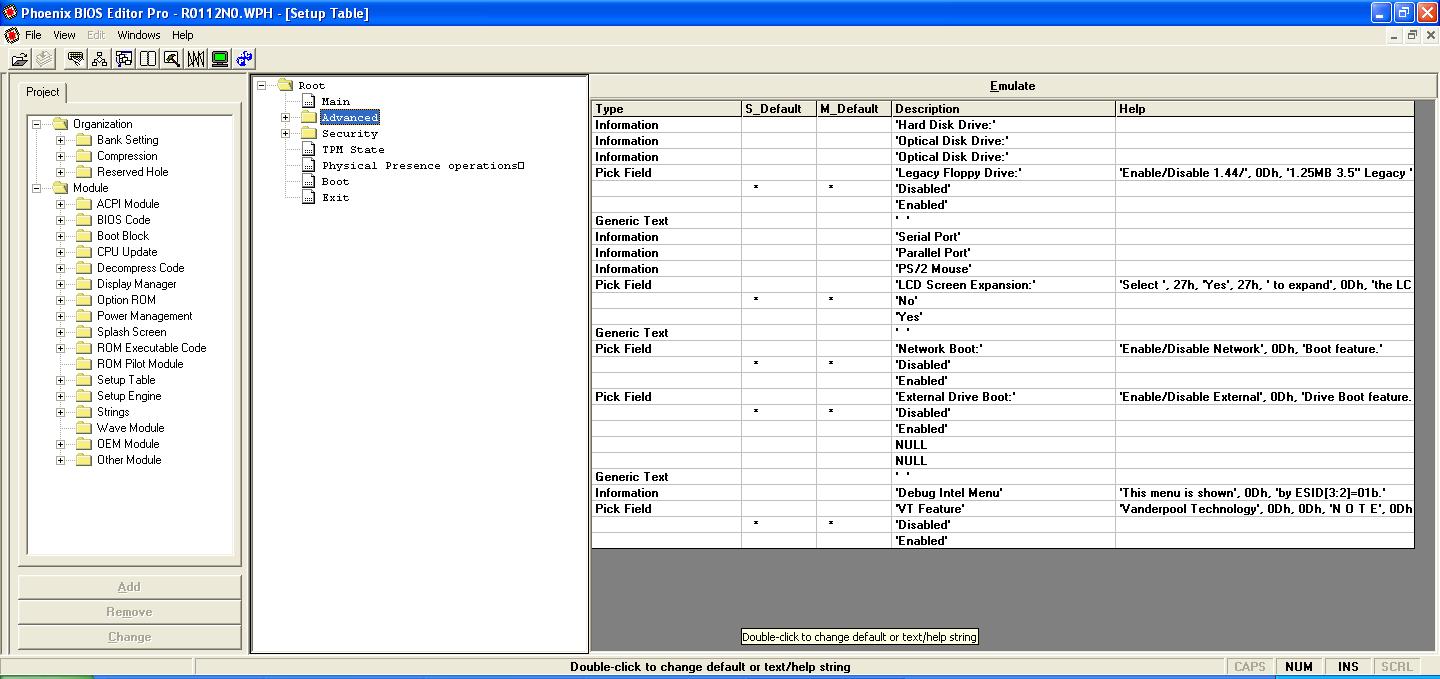Click the document icon beside Boot node
Viewport: 1440px width, 679px height.
point(309,181)
